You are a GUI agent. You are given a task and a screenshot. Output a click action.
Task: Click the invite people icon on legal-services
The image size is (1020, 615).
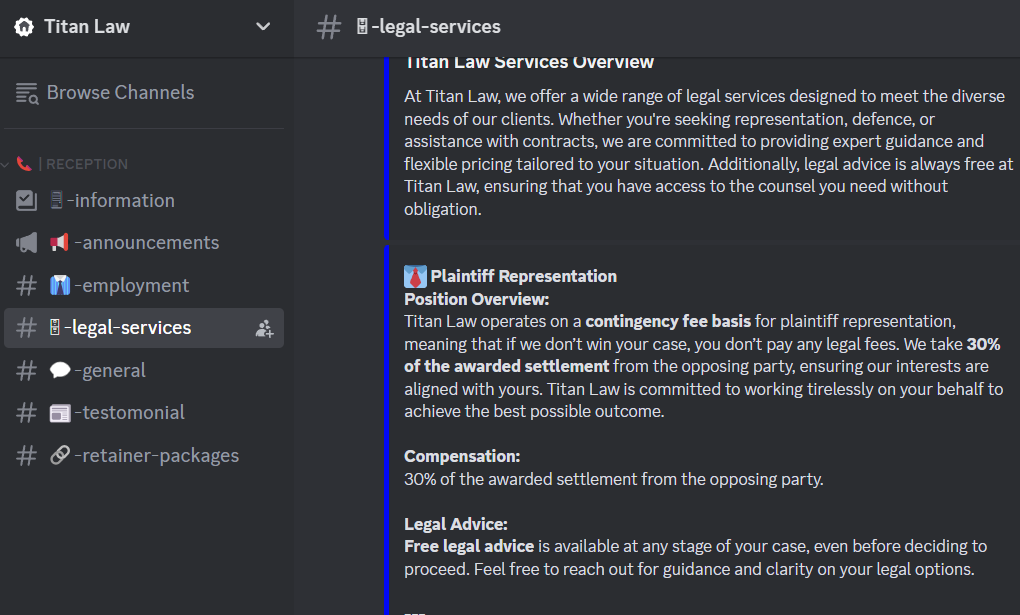pos(264,329)
